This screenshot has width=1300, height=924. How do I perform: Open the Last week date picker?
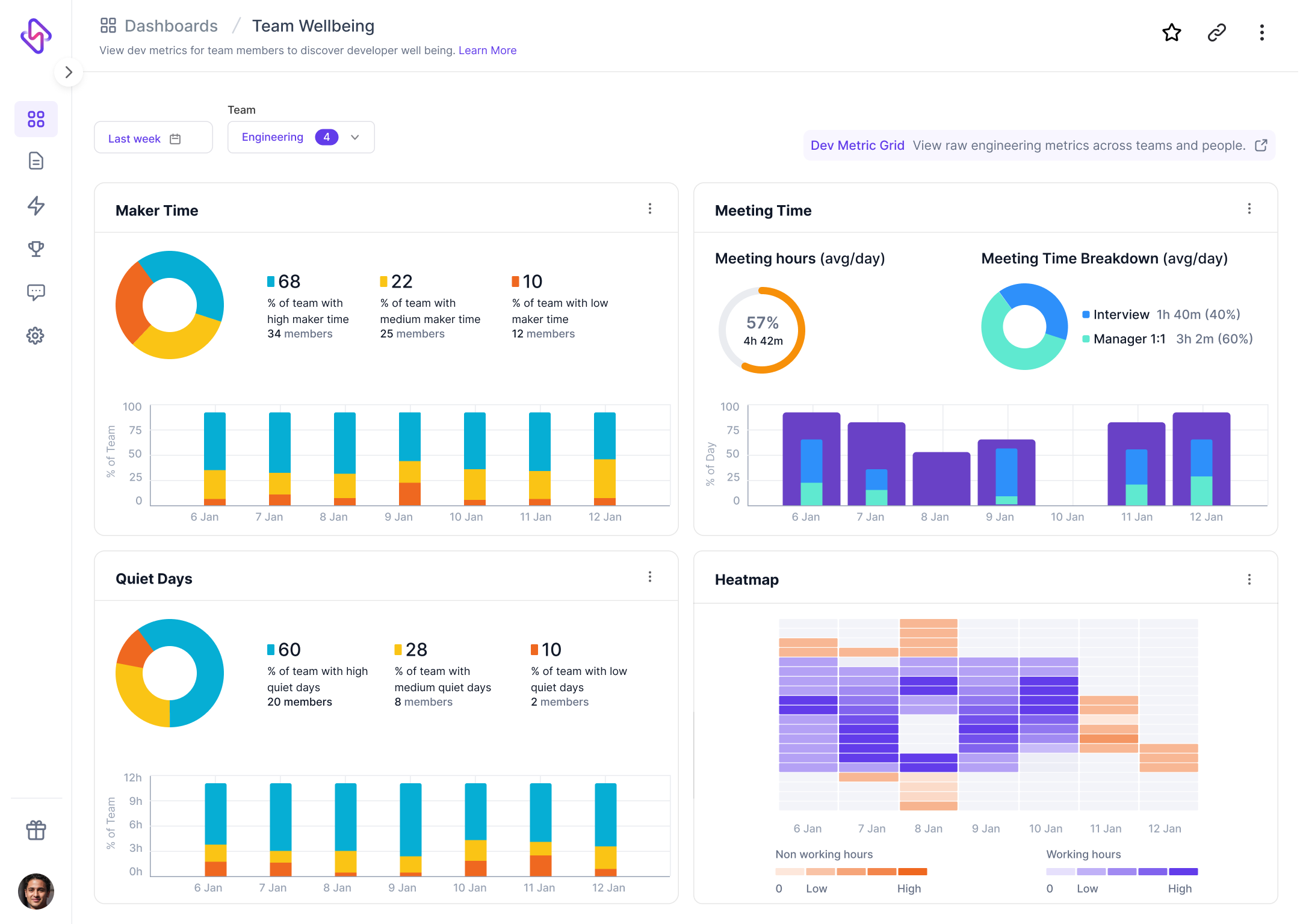click(x=153, y=138)
